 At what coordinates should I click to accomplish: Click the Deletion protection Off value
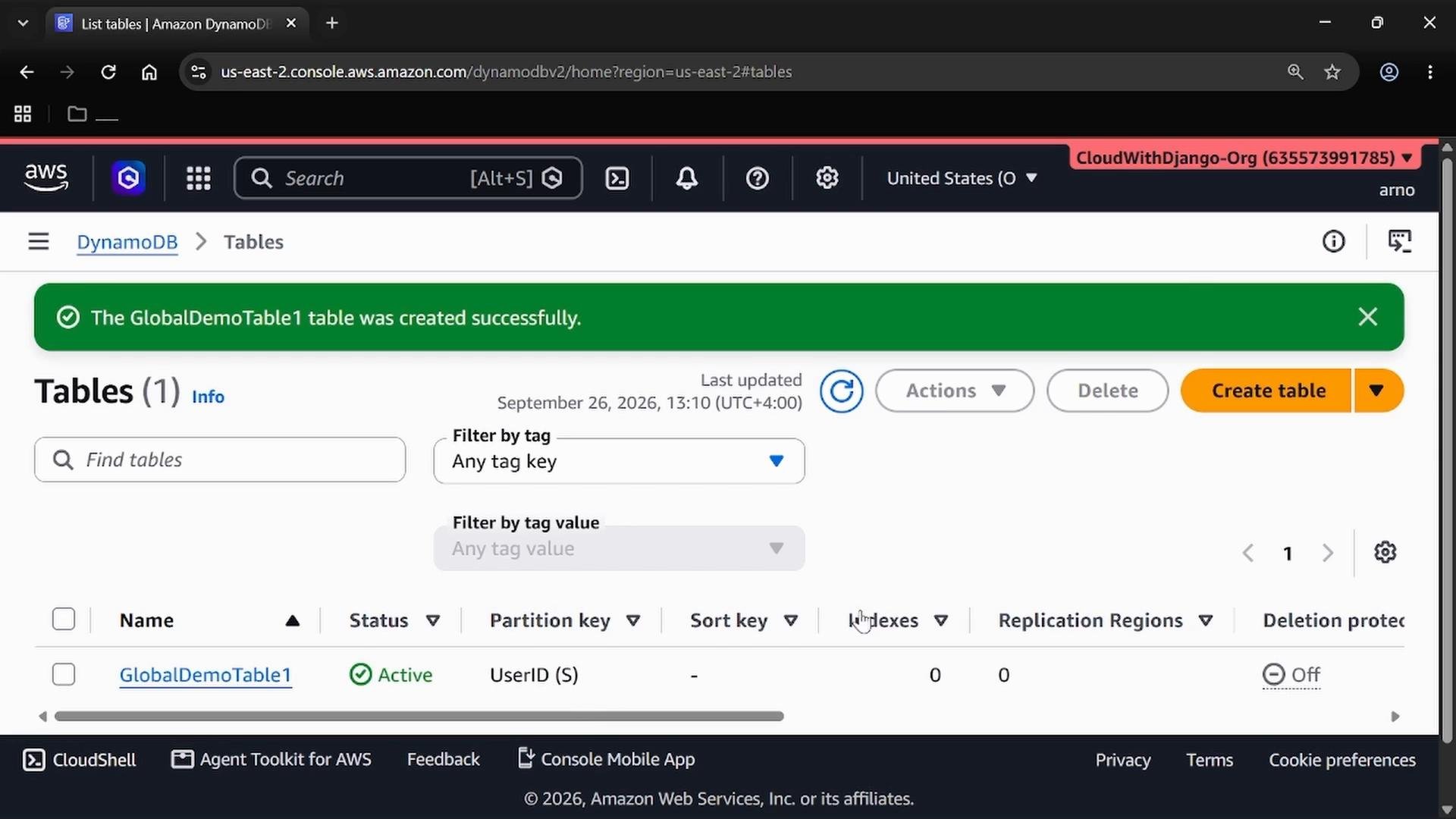[x=1291, y=675]
